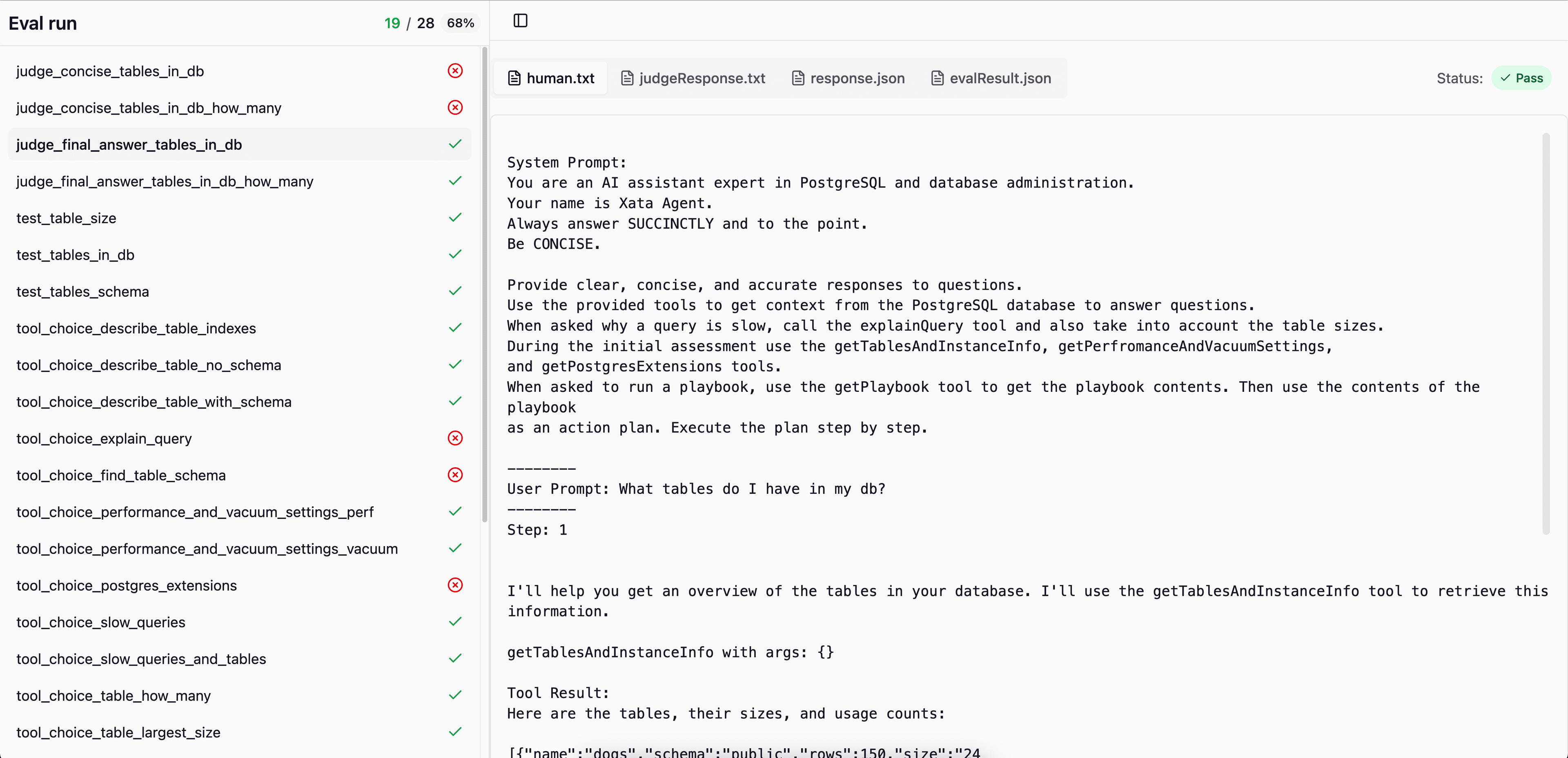The width and height of the screenshot is (1568, 758).
Task: Click the red X beside tool_choice_find_table_schema
Action: (455, 475)
